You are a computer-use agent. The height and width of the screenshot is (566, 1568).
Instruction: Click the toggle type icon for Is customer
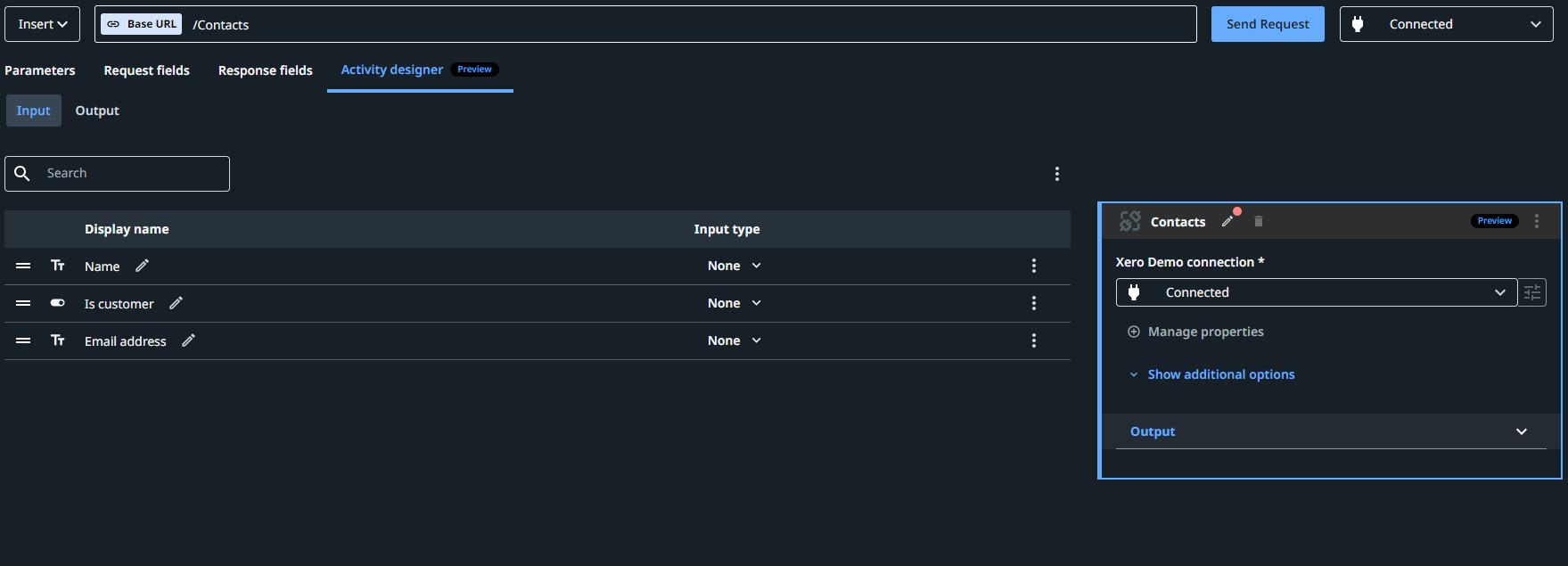pos(58,303)
